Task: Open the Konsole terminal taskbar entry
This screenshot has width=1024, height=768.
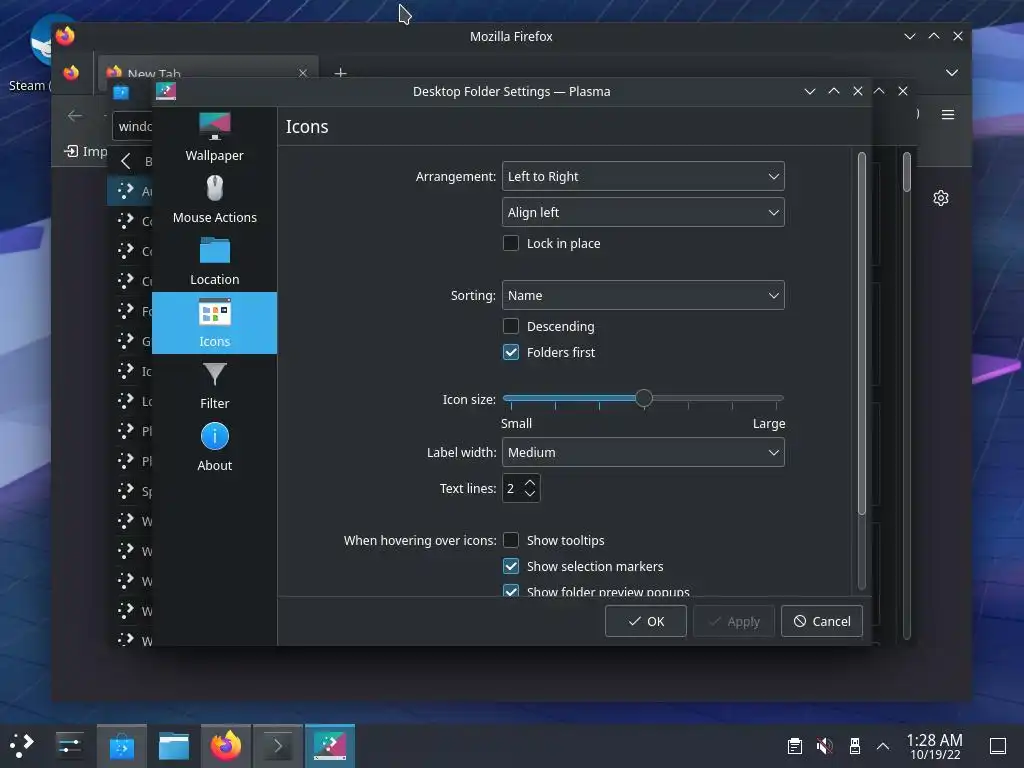Action: [x=278, y=745]
